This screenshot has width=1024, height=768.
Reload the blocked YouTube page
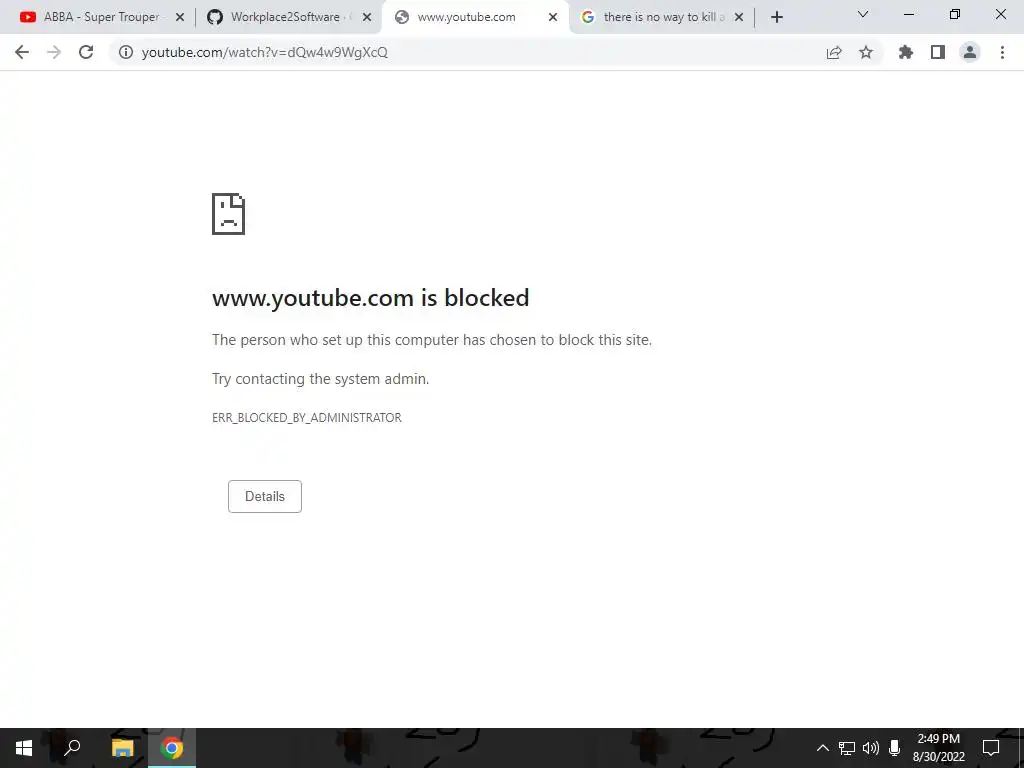[x=86, y=52]
